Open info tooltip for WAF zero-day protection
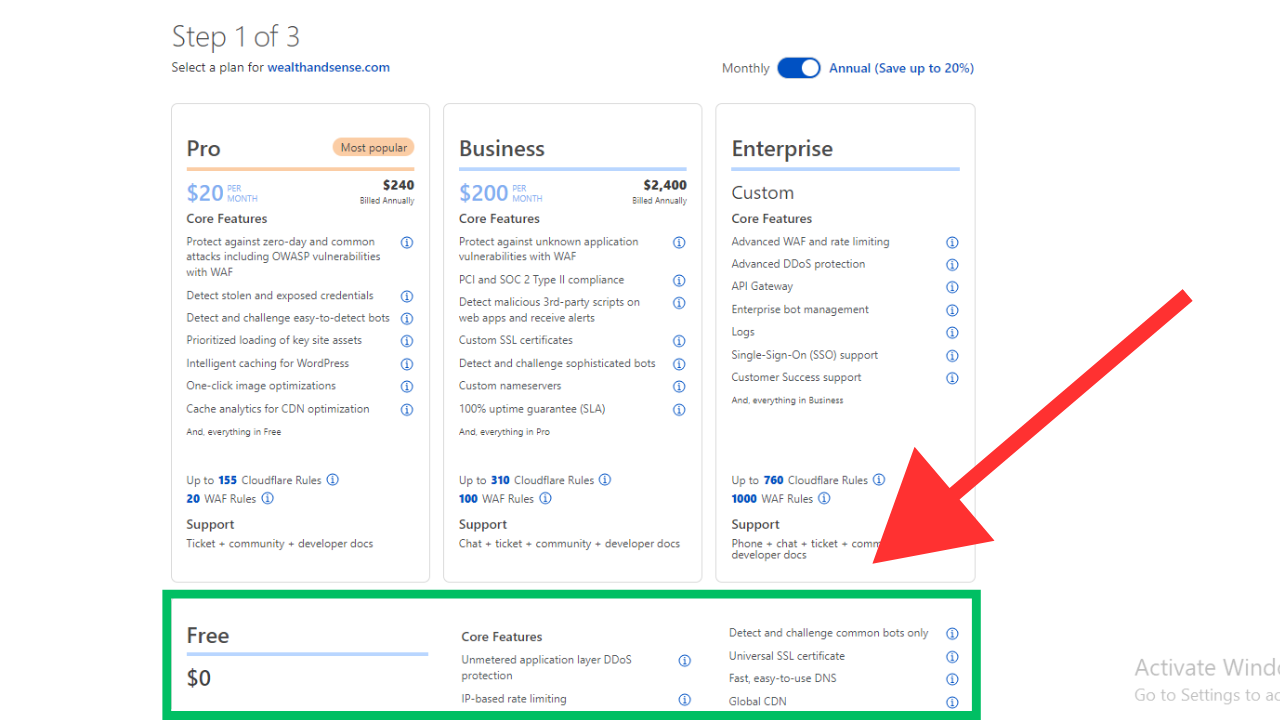This screenshot has width=1280, height=720. pos(406,242)
